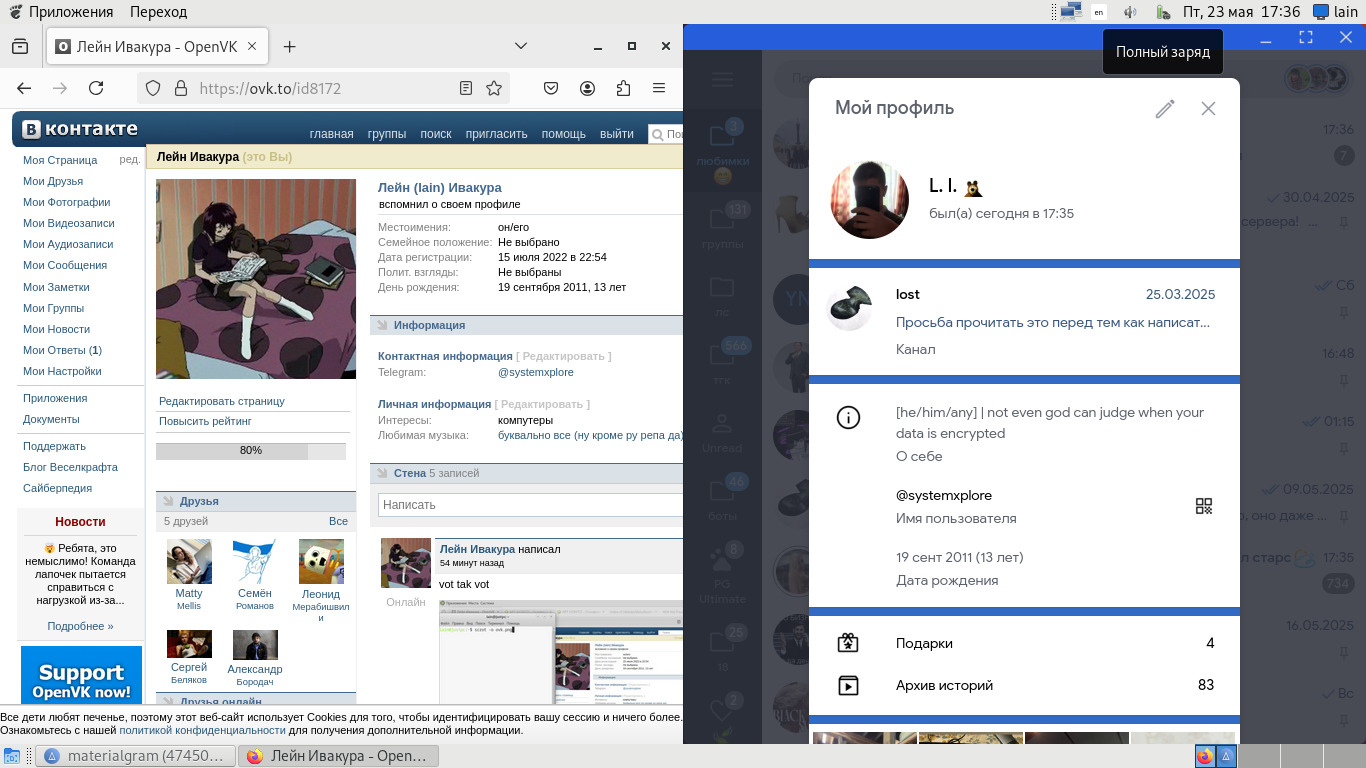Select the группы tab in OpenVK header
Screen dimensions: 1366x768
tap(386, 134)
